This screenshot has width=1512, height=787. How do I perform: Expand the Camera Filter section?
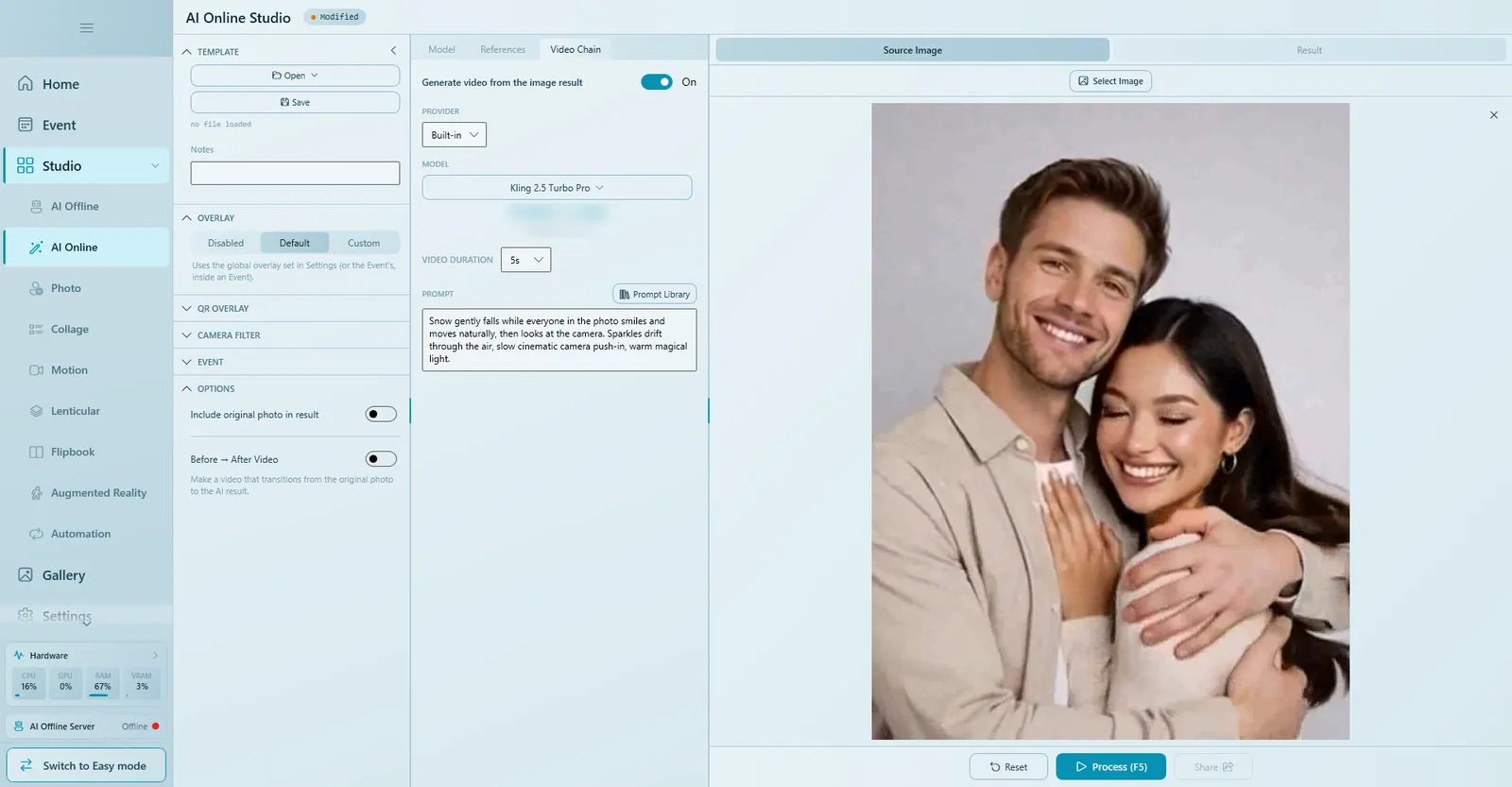click(292, 335)
